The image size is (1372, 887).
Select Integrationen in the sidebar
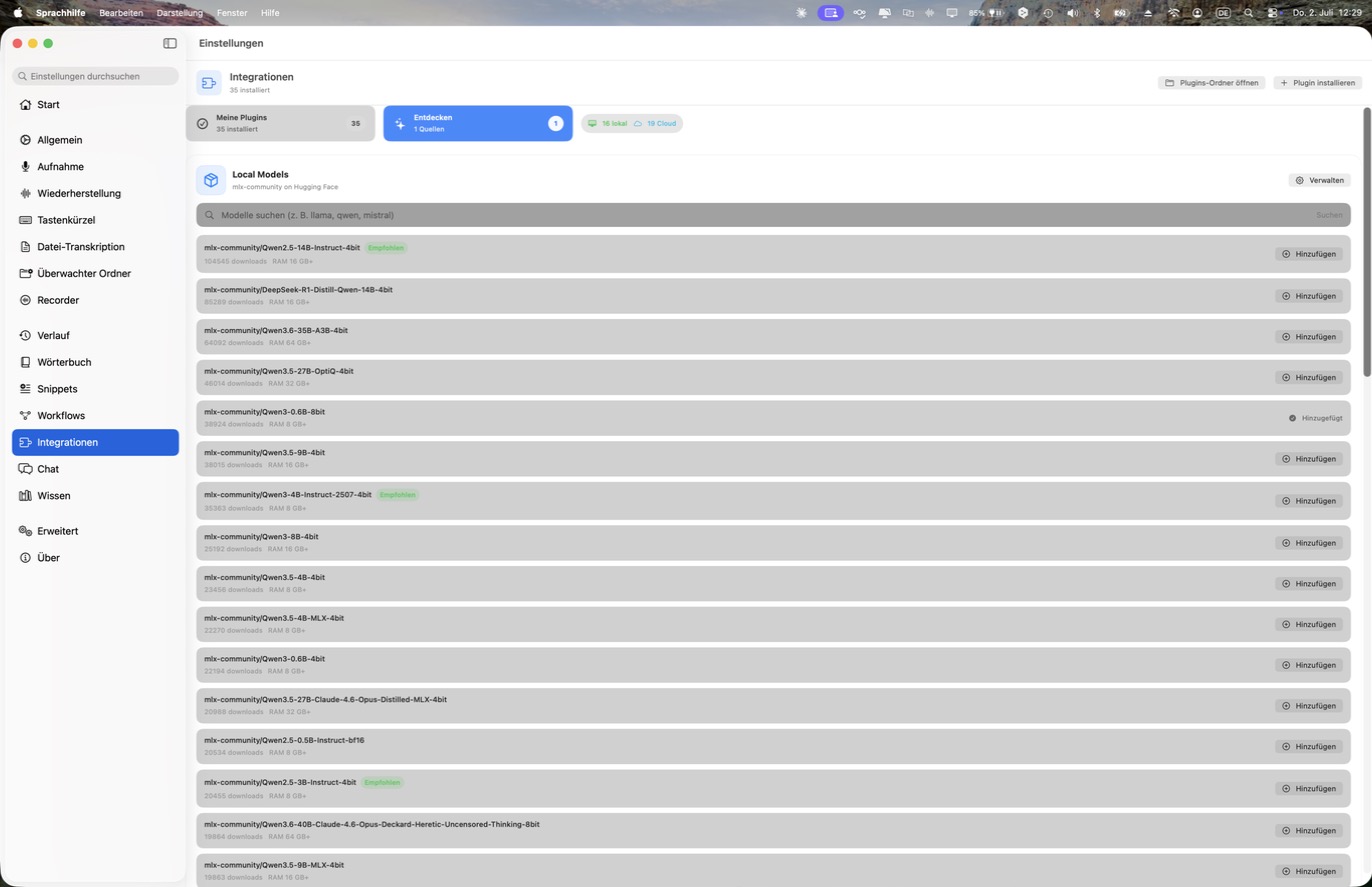[x=95, y=442]
